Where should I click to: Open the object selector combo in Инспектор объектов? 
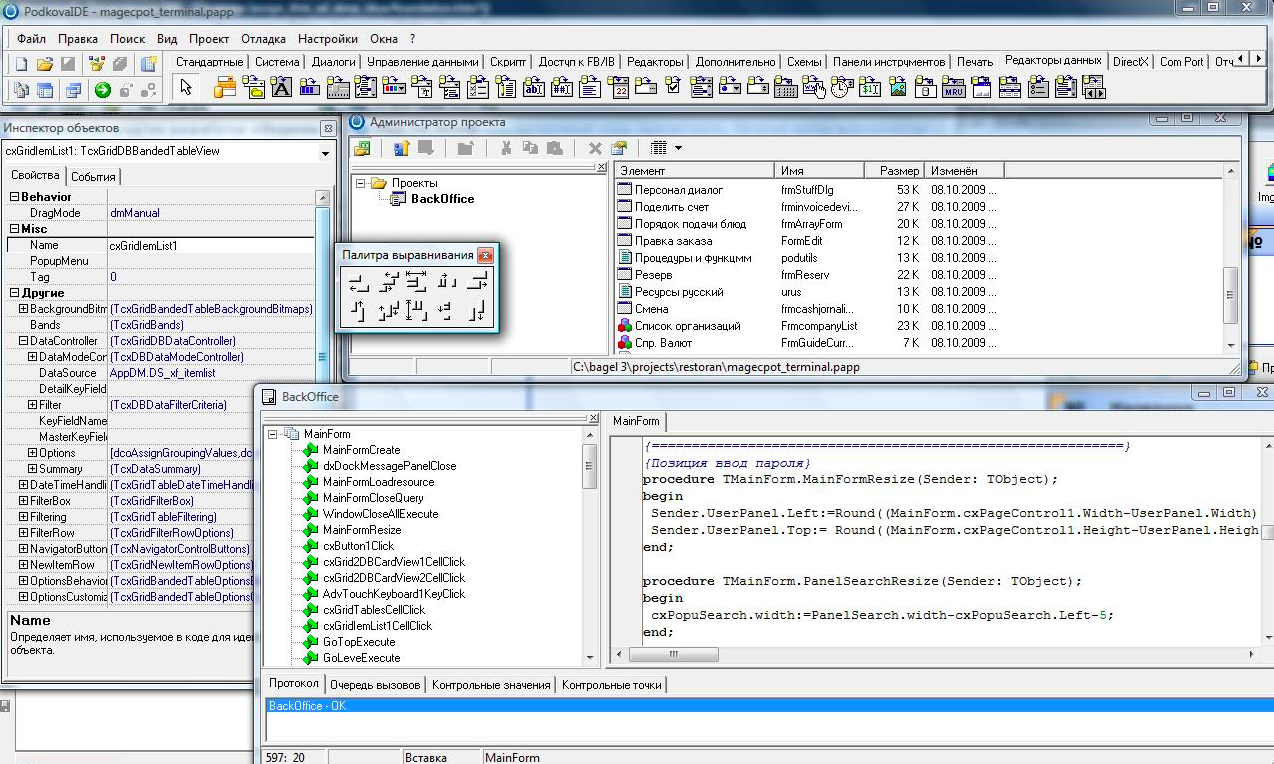pyautogui.click(x=325, y=152)
